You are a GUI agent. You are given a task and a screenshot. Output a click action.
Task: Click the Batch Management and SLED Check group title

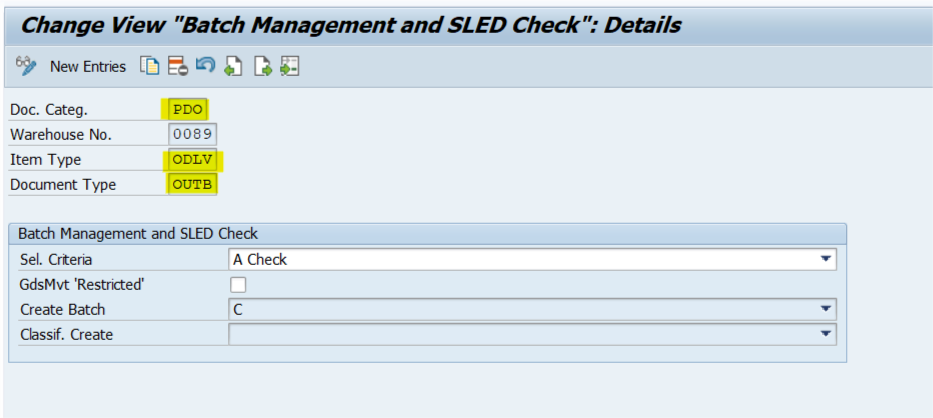tap(137, 233)
